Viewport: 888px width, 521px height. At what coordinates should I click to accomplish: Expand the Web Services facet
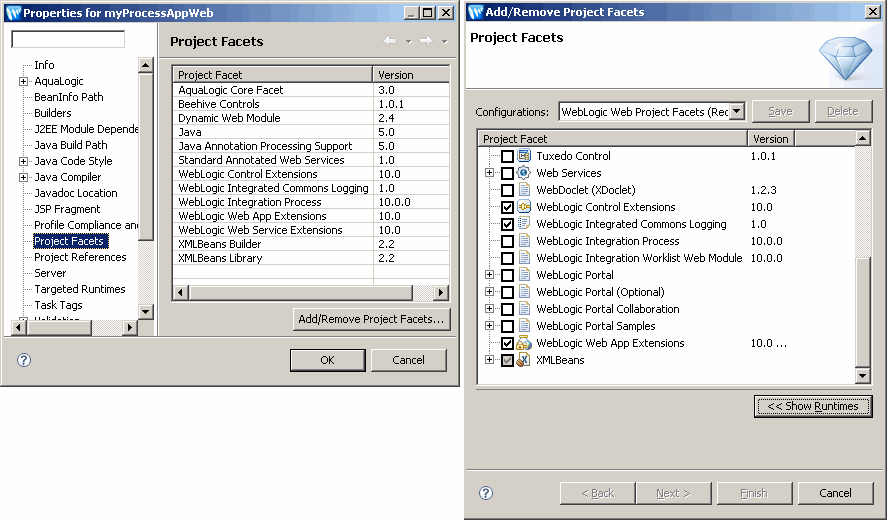[x=489, y=173]
